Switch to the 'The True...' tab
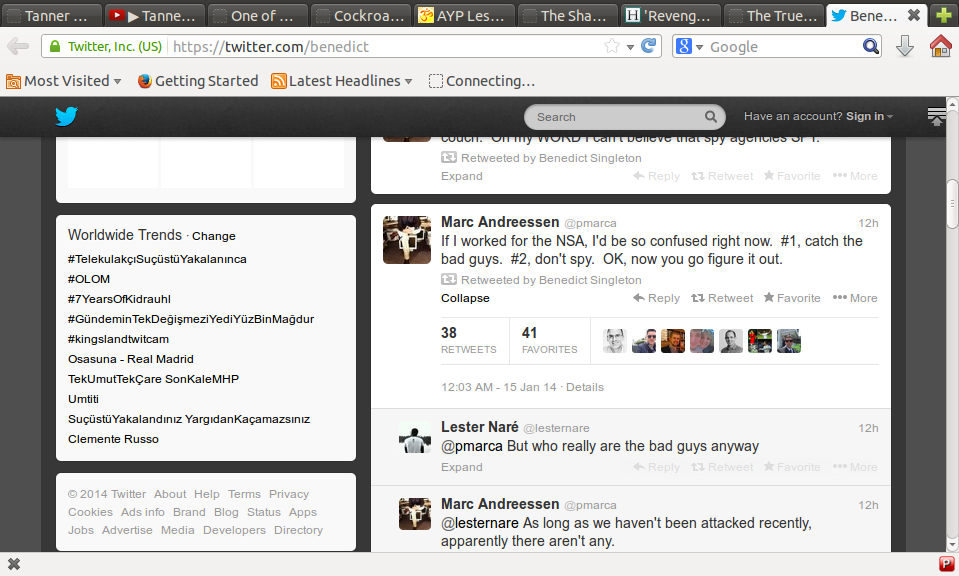Screen dimensions: 959x576 [x=772, y=15]
